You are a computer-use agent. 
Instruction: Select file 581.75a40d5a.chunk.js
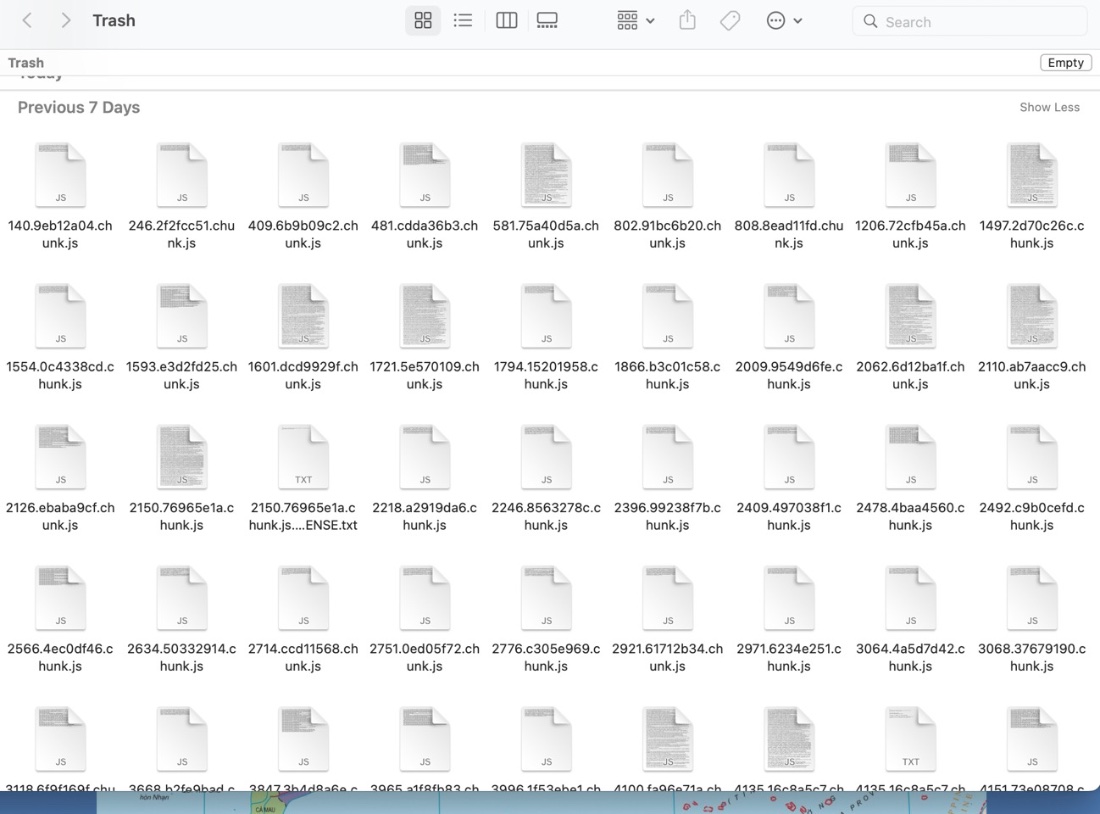coord(546,176)
